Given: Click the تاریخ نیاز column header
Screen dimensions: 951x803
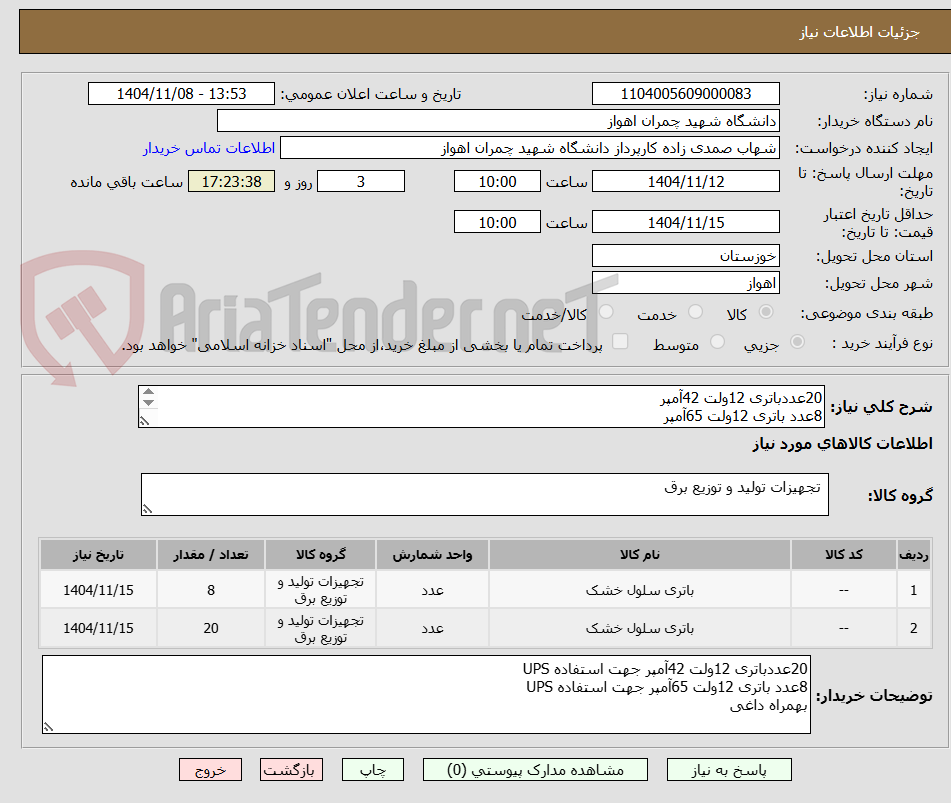Looking at the screenshot, I should 98,554.
